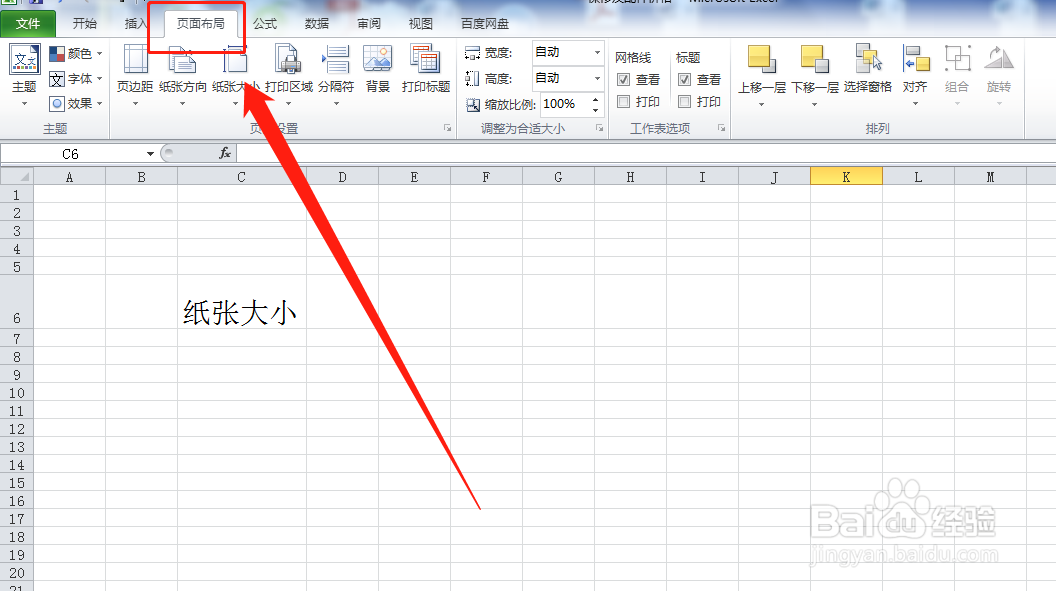The height and width of the screenshot is (591, 1056).
Task: Switch to Data (数据) tab
Action: [x=317, y=24]
